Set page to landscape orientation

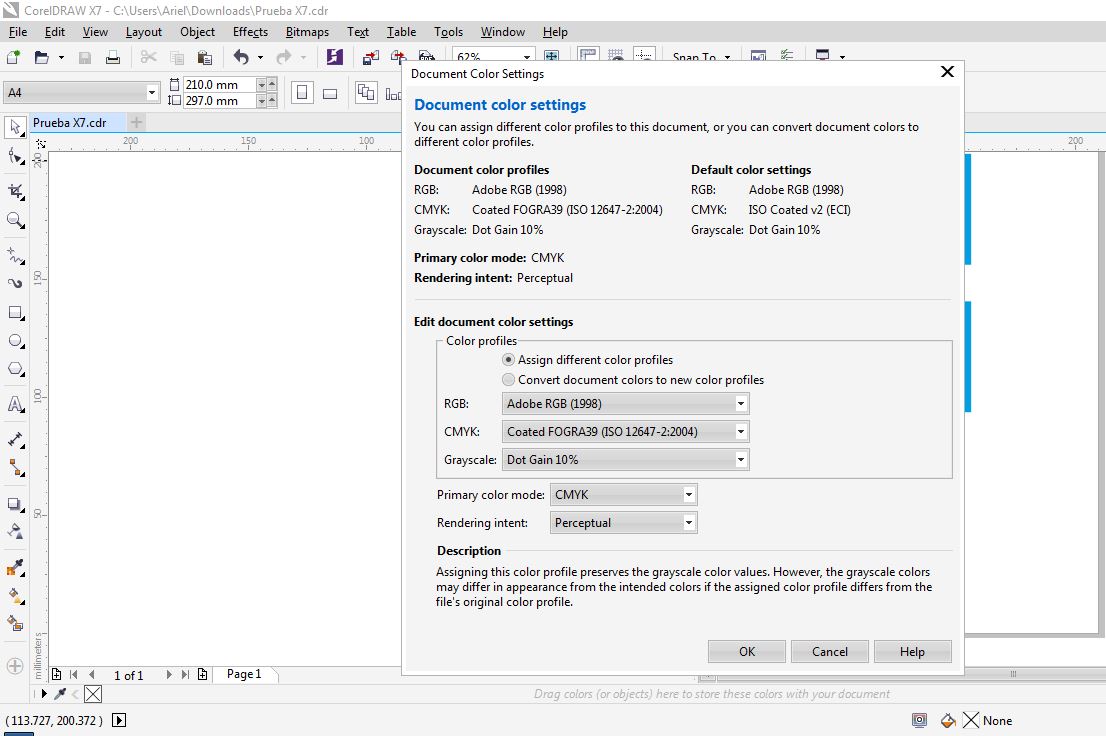click(330, 92)
